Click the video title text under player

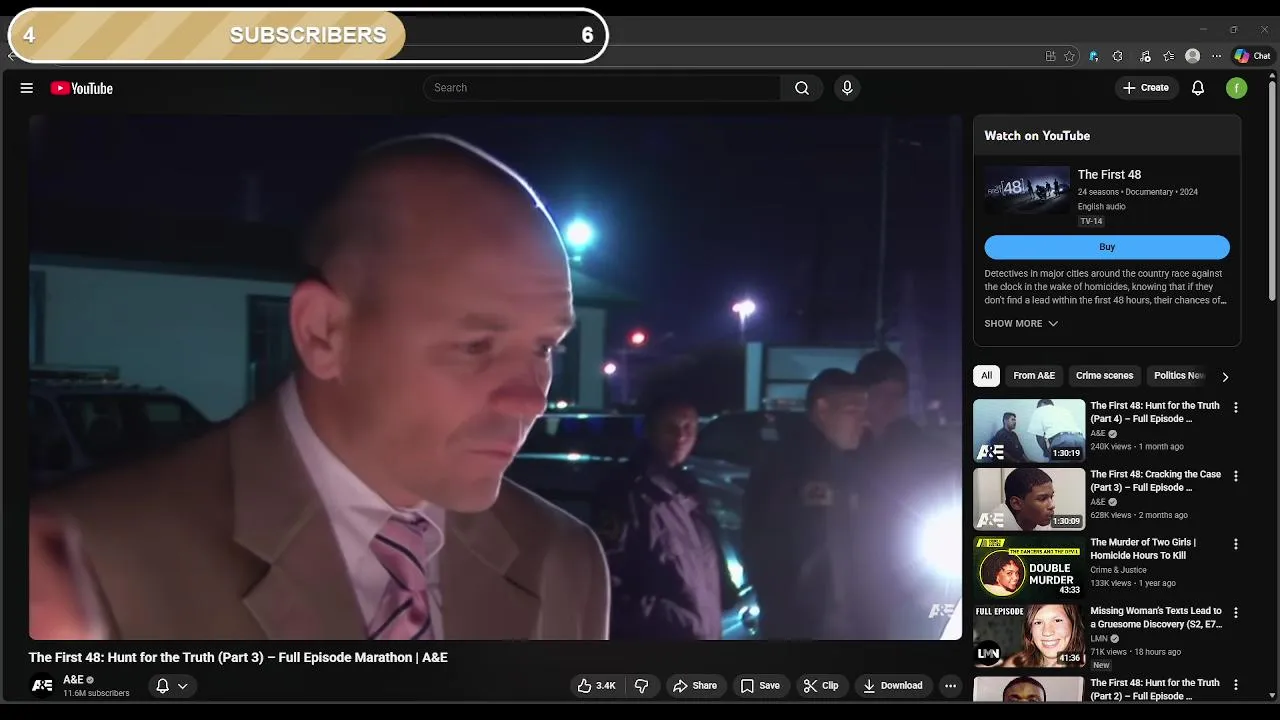point(238,657)
